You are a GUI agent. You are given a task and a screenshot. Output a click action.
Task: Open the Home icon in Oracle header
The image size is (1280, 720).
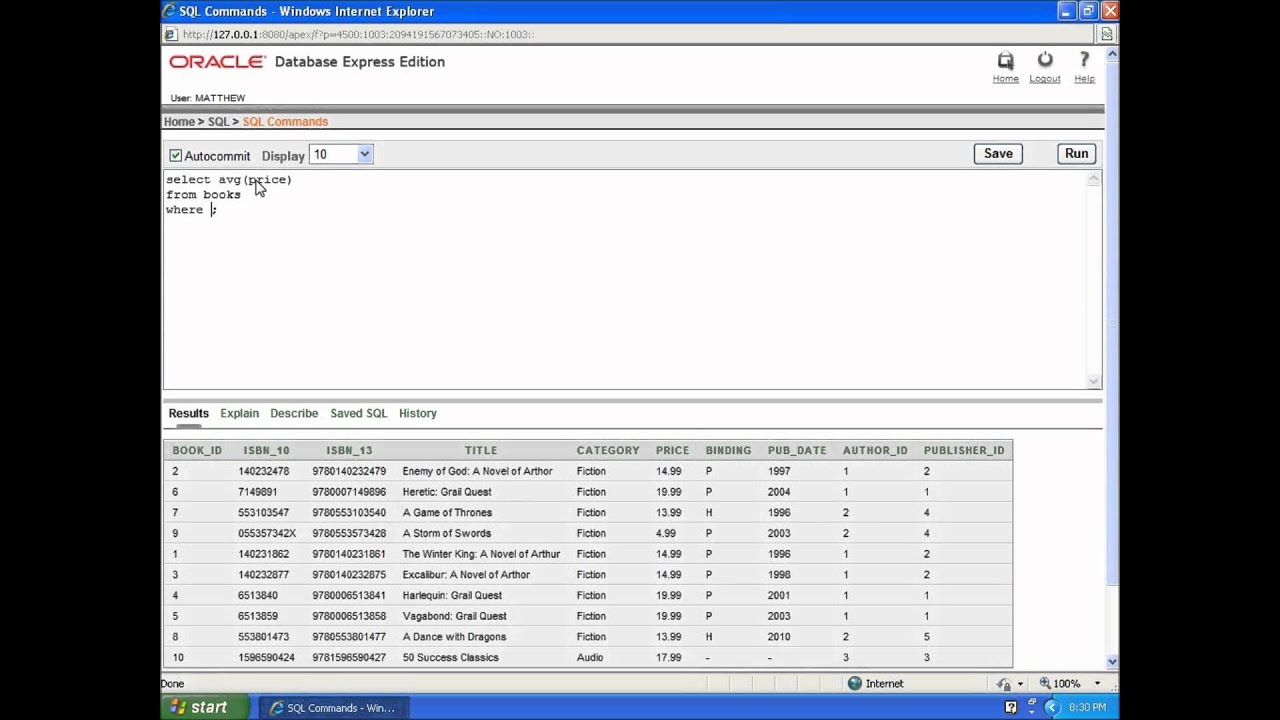[x=1006, y=61]
